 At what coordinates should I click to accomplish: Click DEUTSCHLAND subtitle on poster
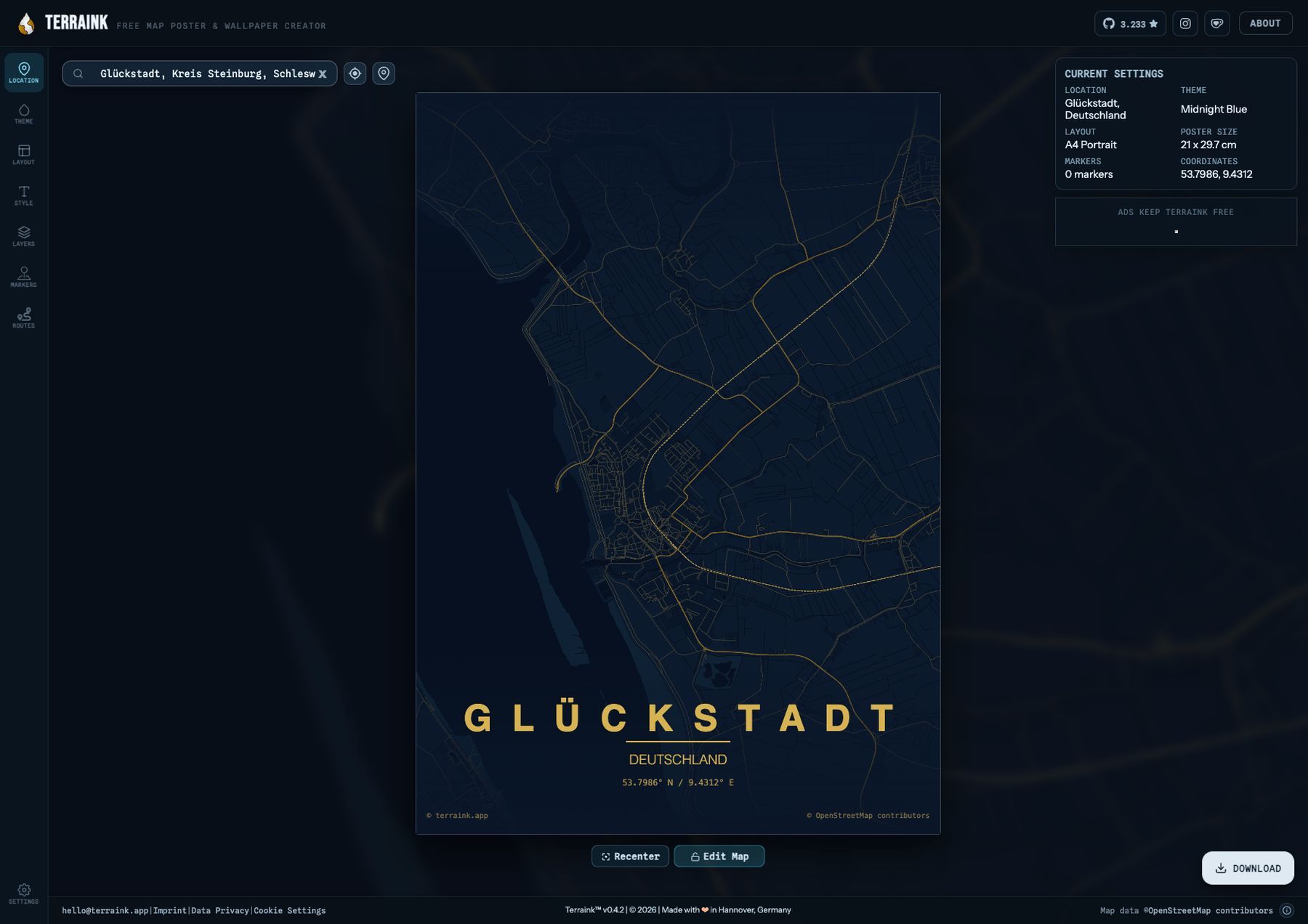pos(678,759)
